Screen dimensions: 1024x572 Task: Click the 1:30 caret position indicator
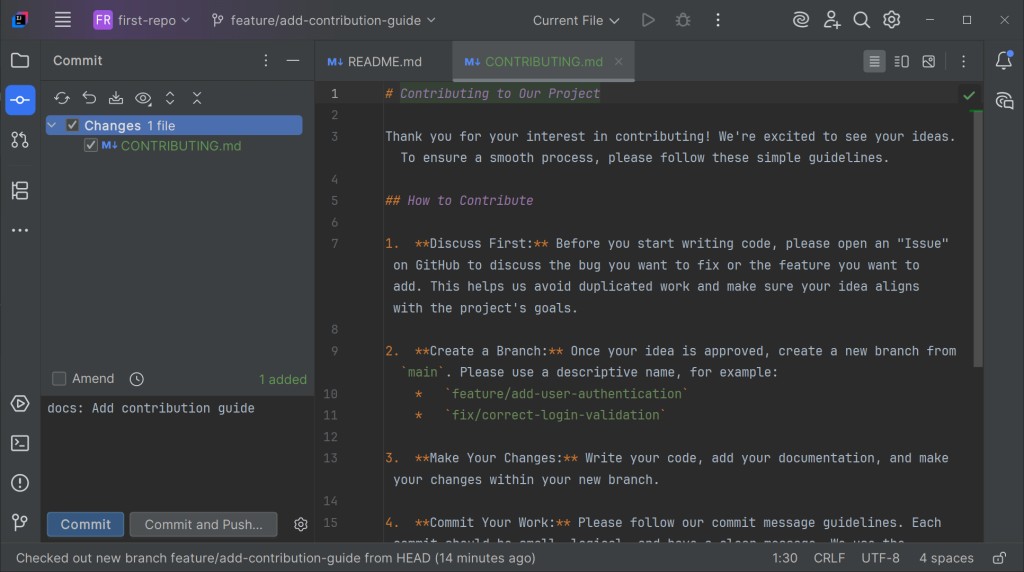(784, 558)
